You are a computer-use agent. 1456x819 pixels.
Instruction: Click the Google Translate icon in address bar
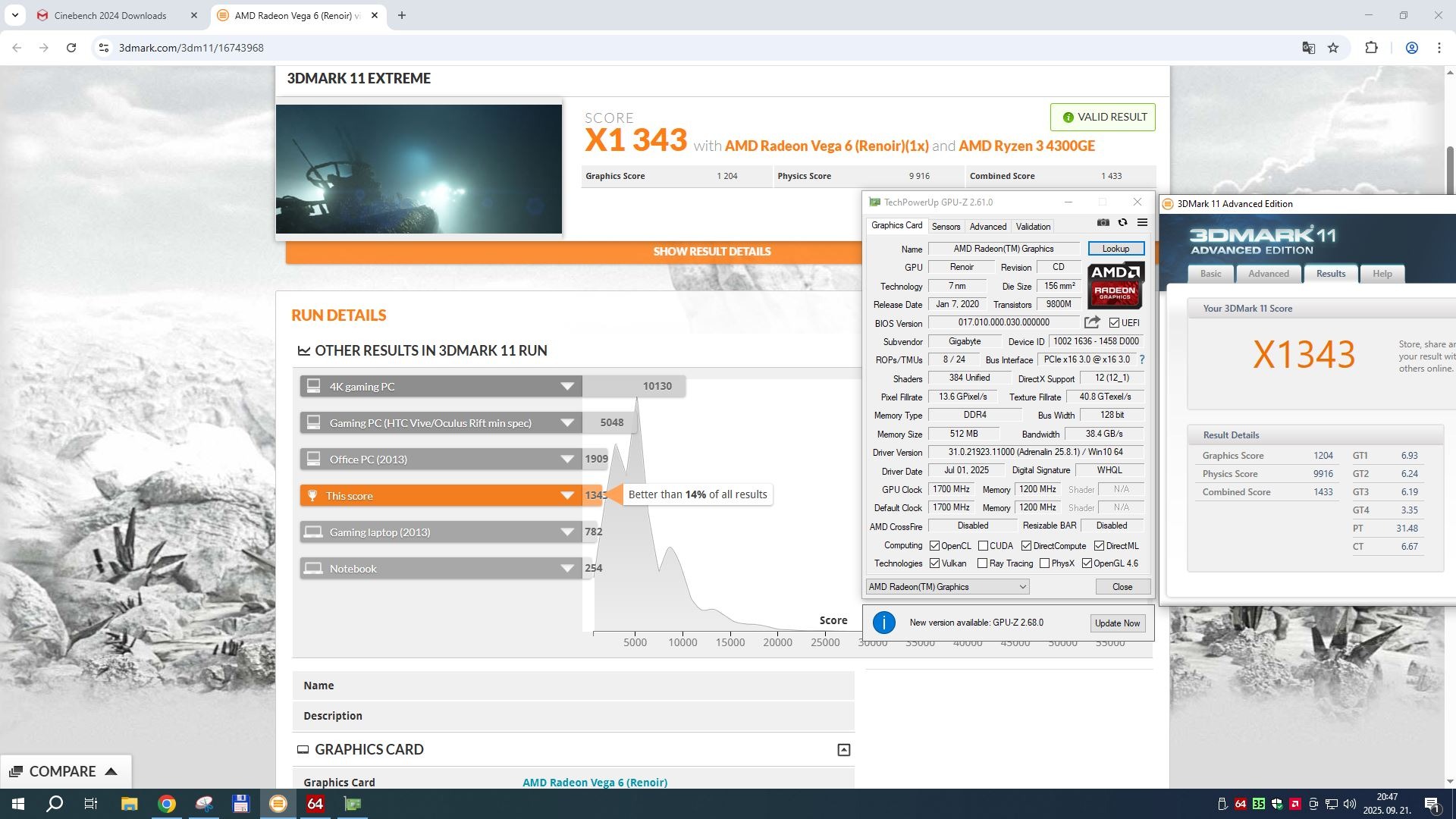(x=1308, y=48)
